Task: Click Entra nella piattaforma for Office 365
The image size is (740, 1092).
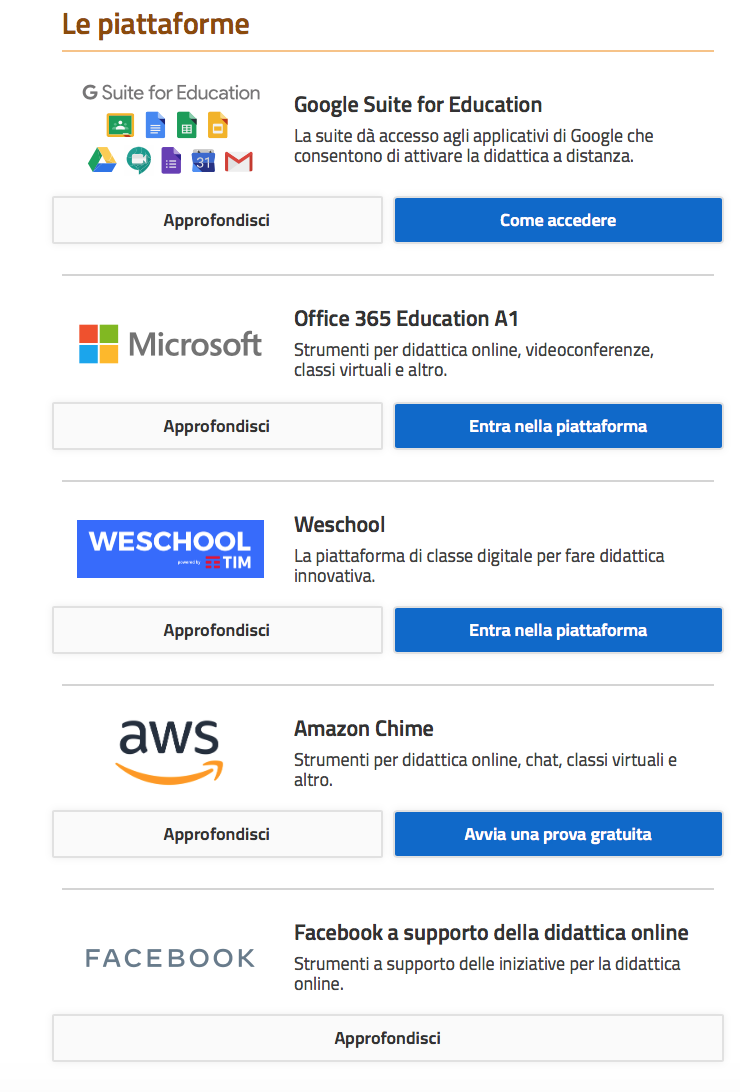Action: click(x=558, y=426)
